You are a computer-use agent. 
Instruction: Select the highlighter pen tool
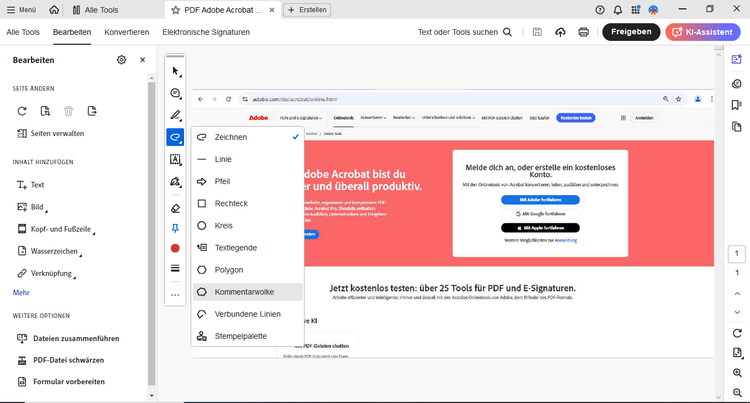176,115
